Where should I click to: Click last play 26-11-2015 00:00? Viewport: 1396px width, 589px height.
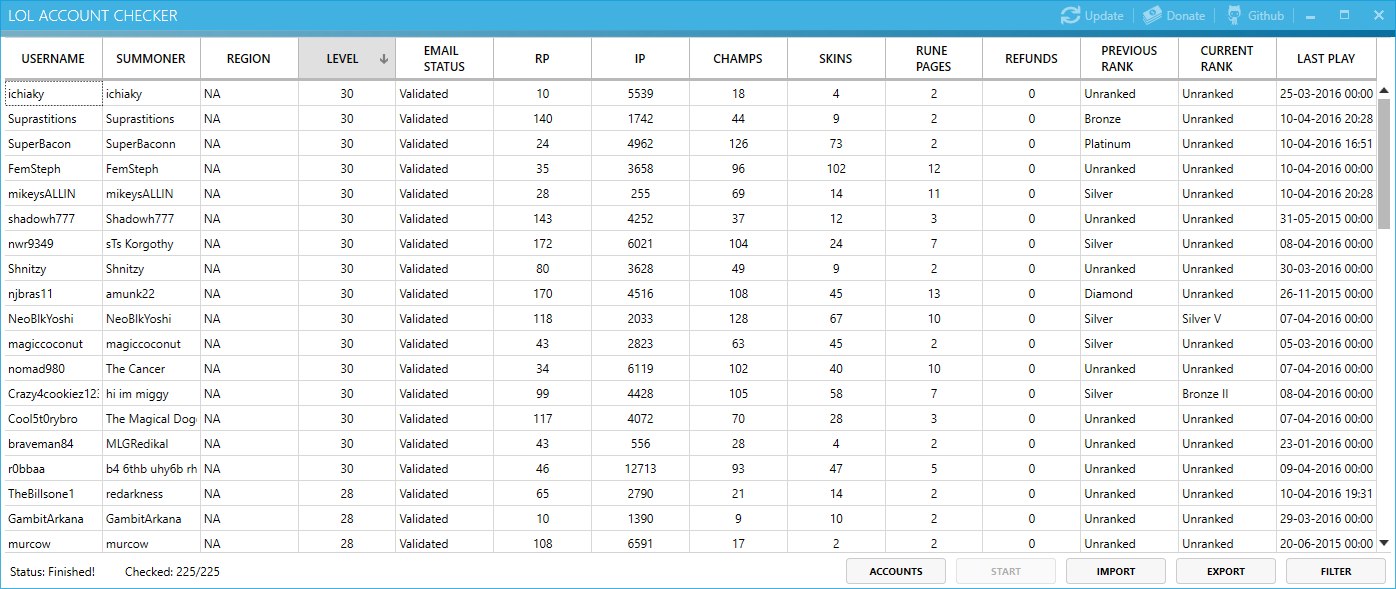1326,294
